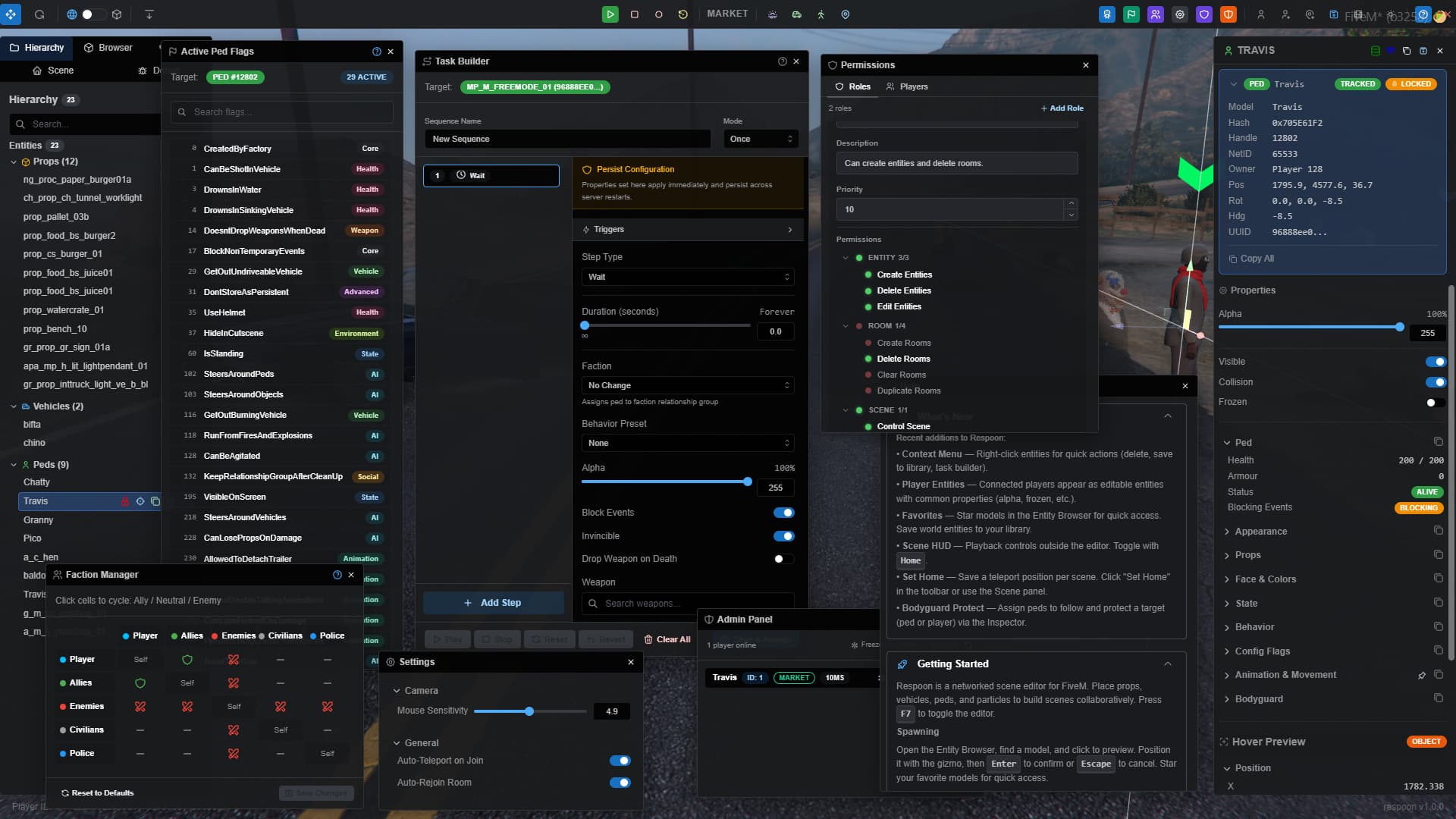Adjust the Mouse Sensitivity slider
The height and width of the screenshot is (819, 1456).
[529, 711]
